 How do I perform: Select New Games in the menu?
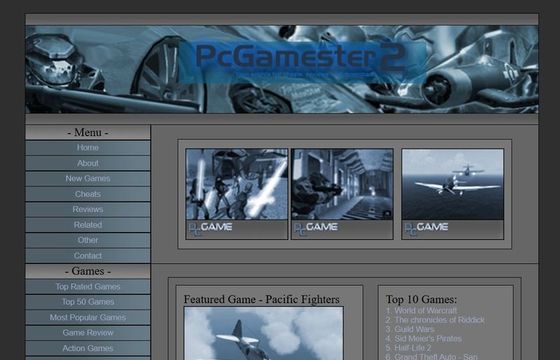(88, 179)
